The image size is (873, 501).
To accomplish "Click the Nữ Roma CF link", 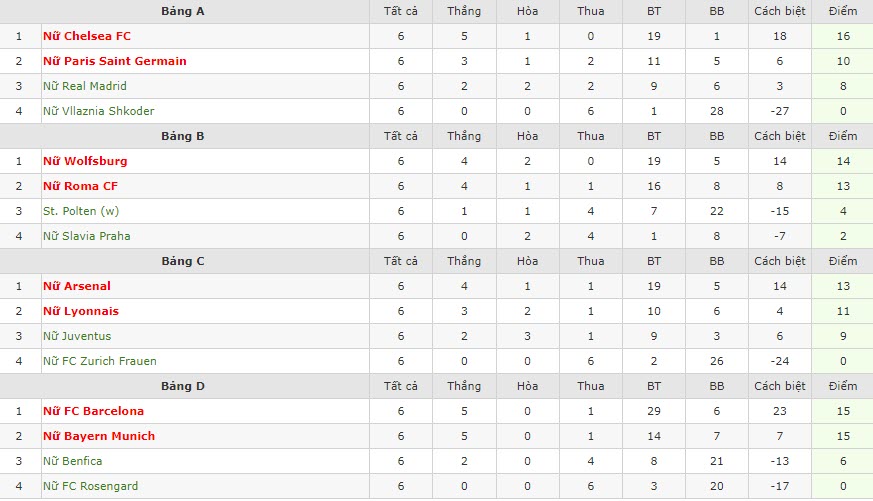I will click(x=80, y=186).
